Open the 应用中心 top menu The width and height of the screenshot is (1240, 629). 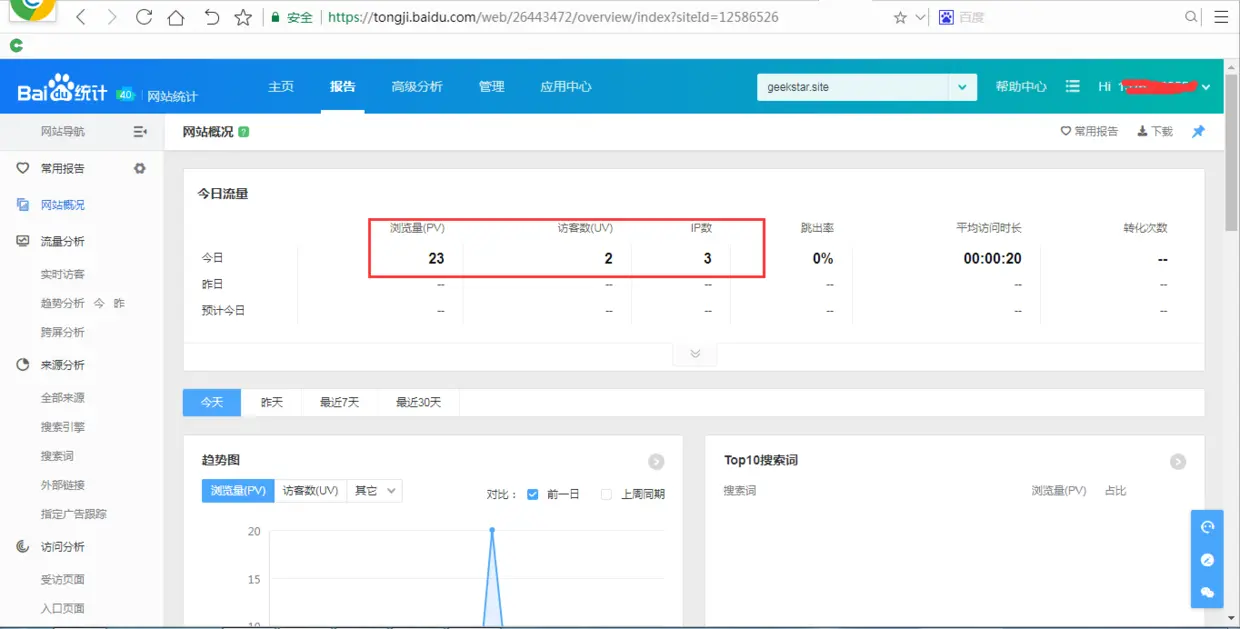click(566, 87)
